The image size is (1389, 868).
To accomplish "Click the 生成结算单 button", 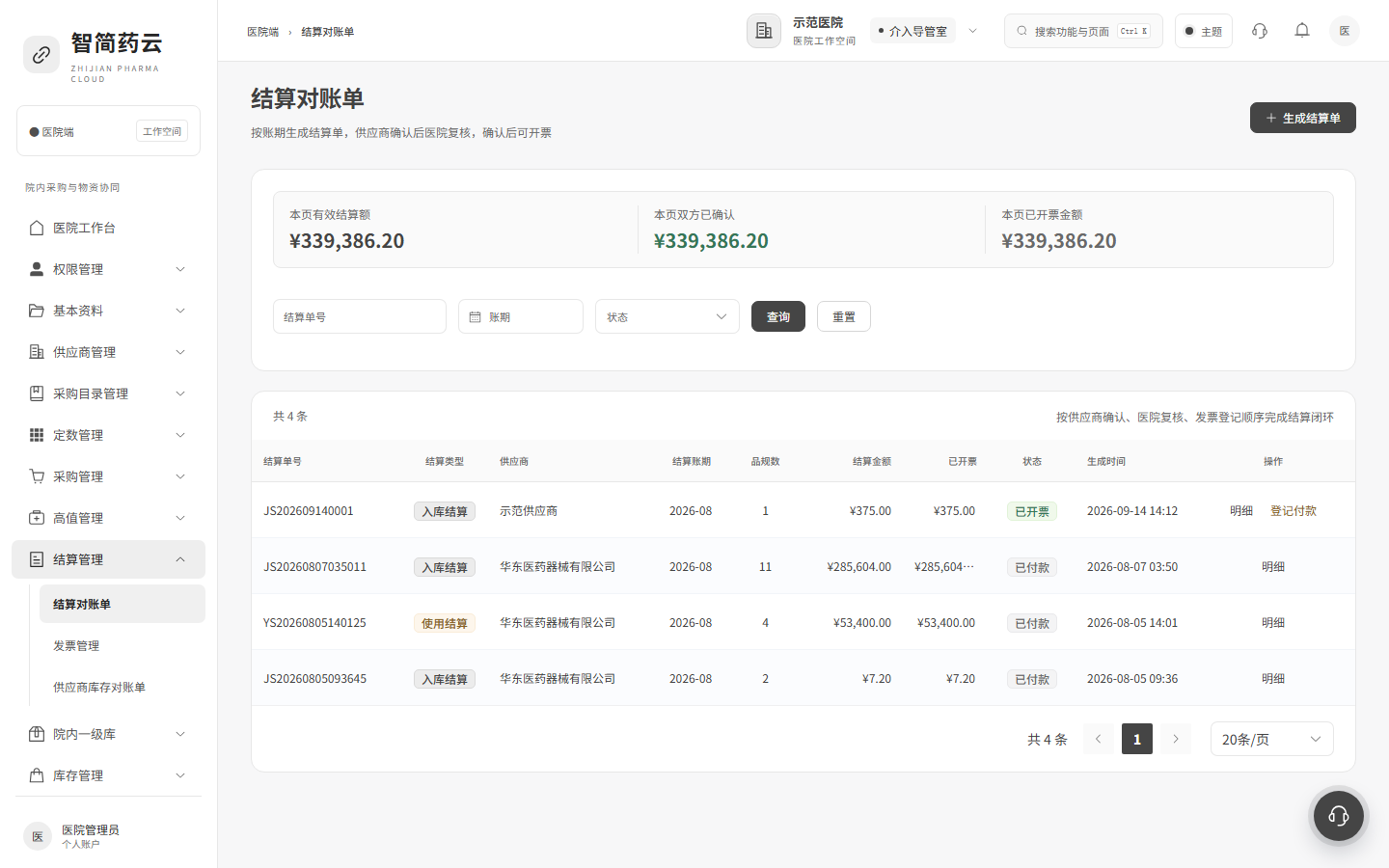I will click(x=1303, y=118).
